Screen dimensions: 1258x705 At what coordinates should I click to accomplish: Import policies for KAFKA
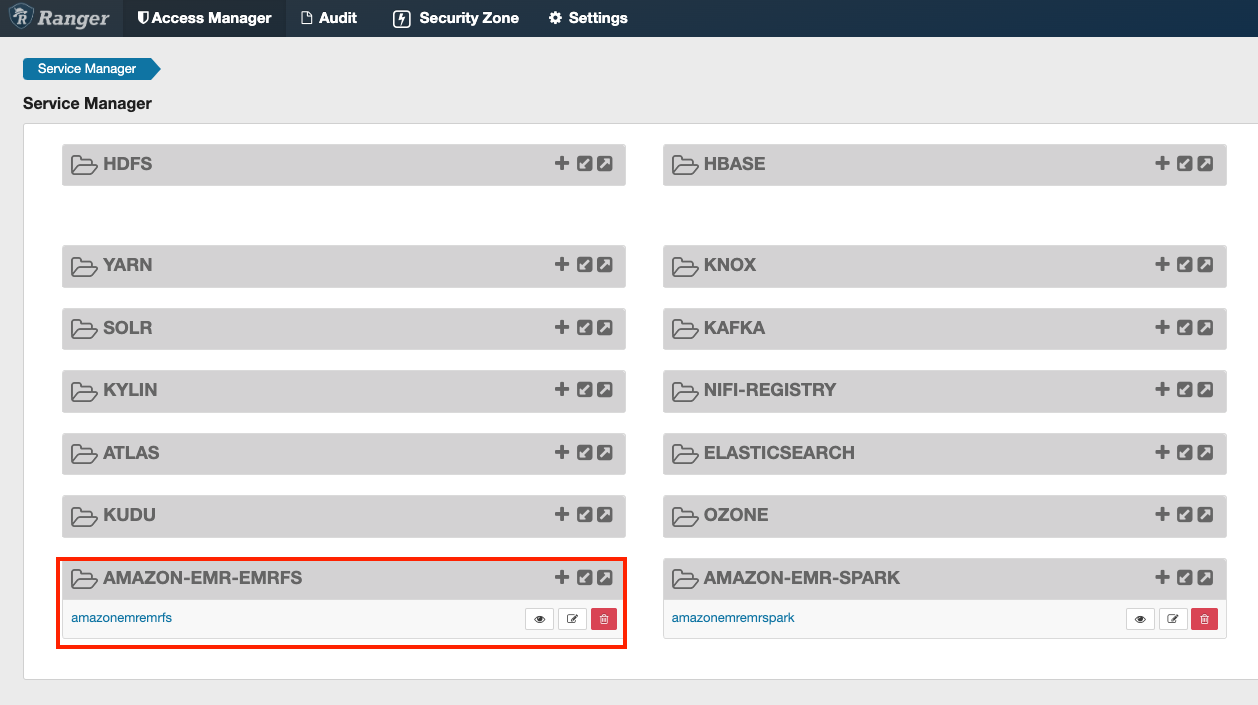[x=1185, y=327]
